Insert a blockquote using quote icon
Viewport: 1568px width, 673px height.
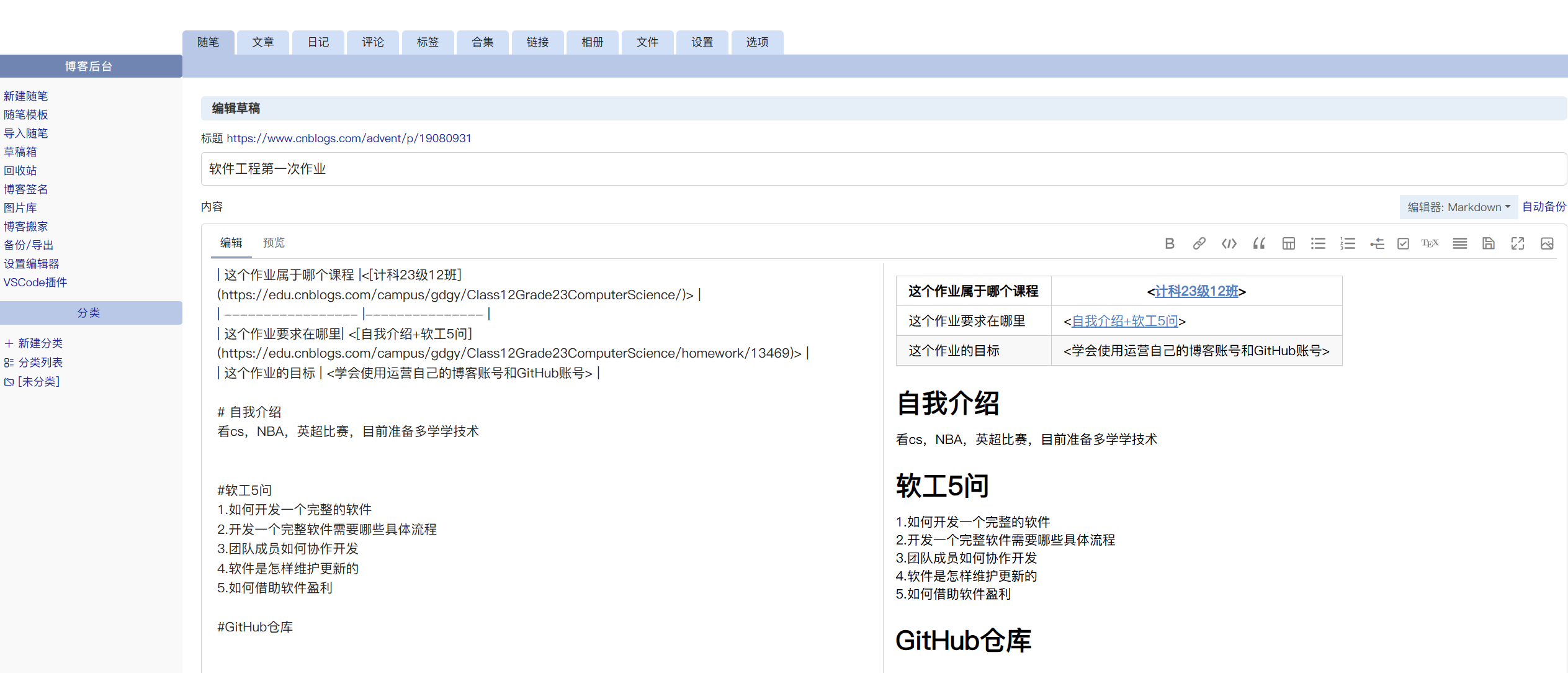coord(1258,243)
